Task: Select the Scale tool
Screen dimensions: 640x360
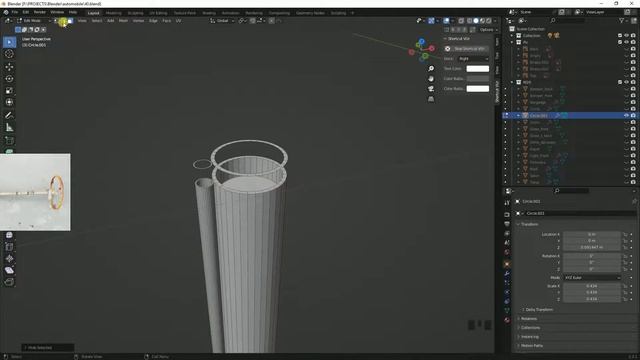Action: coord(9,90)
